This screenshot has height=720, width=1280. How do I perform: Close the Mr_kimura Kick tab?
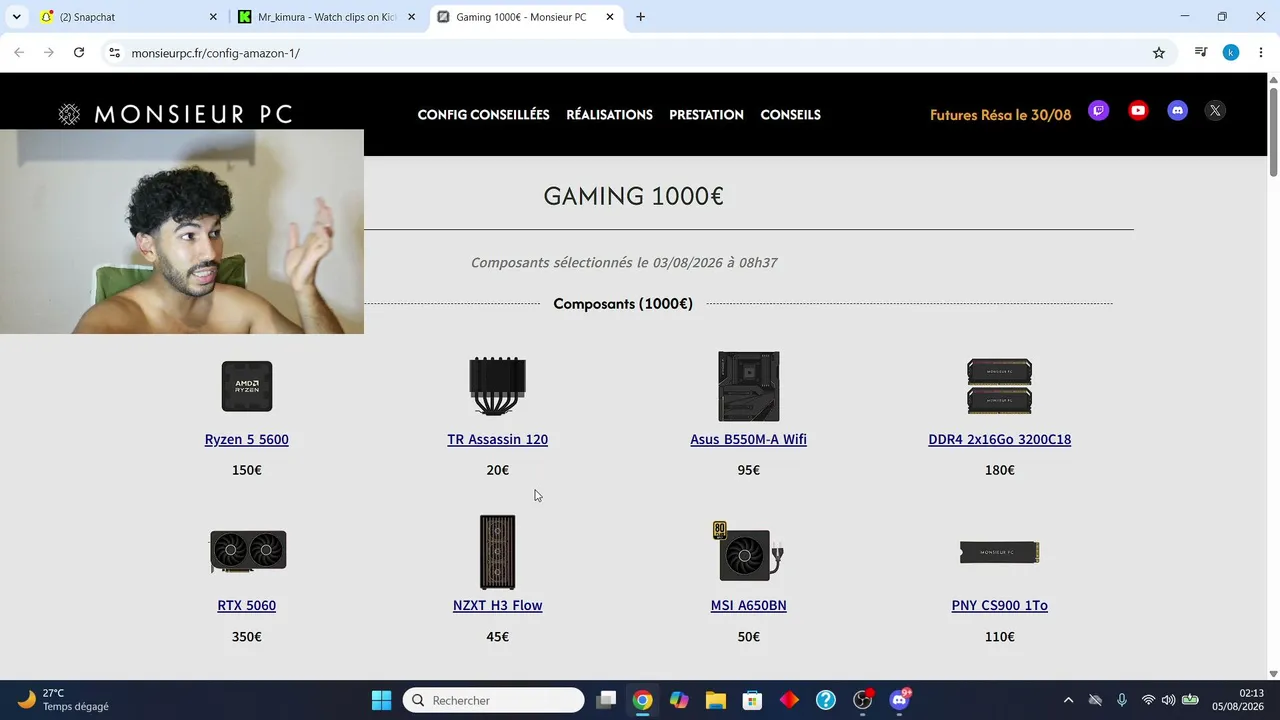pyautogui.click(x=411, y=17)
